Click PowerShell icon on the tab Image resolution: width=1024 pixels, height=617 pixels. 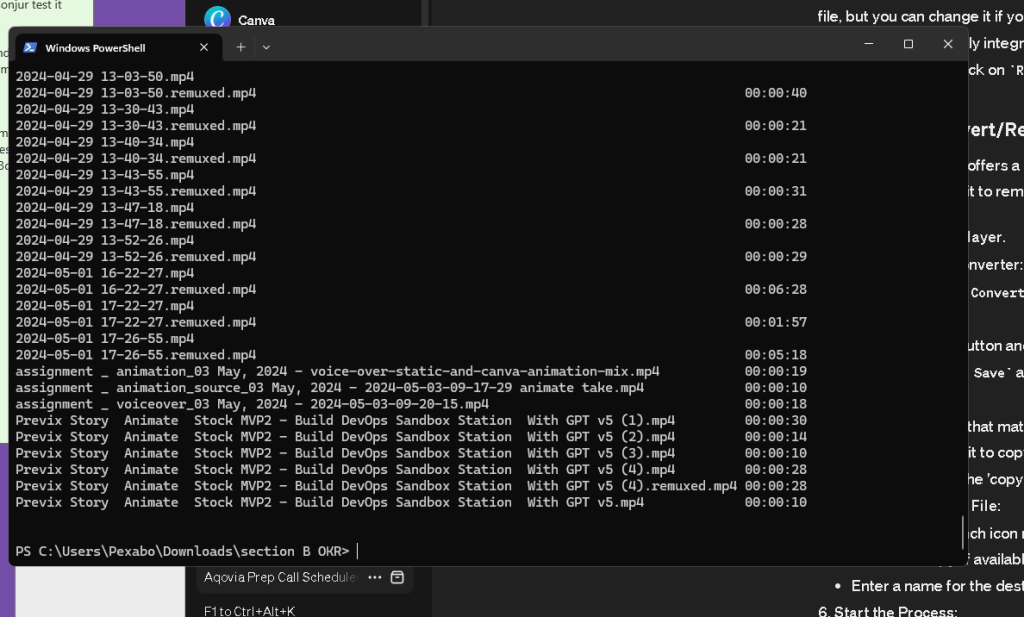30,48
